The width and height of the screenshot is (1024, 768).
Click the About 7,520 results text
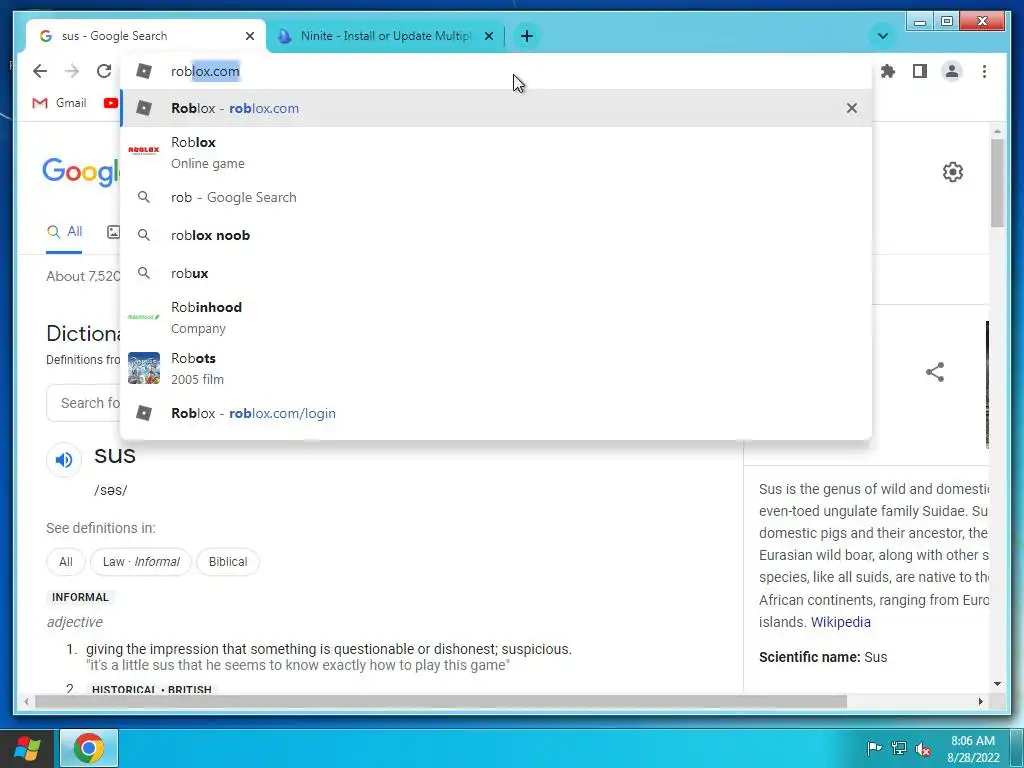[83, 276]
